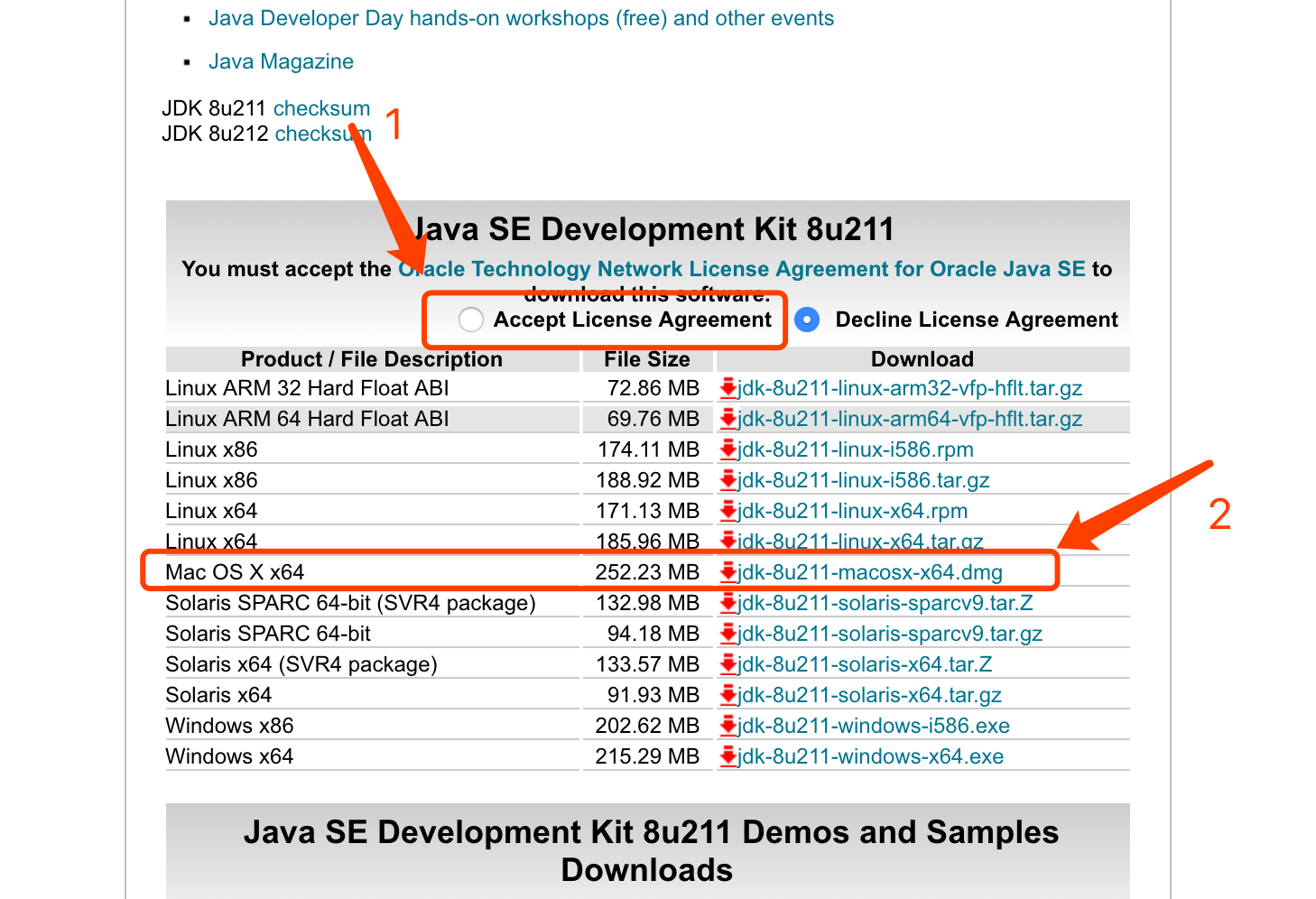Click the 215.29 MB file size cell
1316x899 pixels.
click(x=647, y=756)
